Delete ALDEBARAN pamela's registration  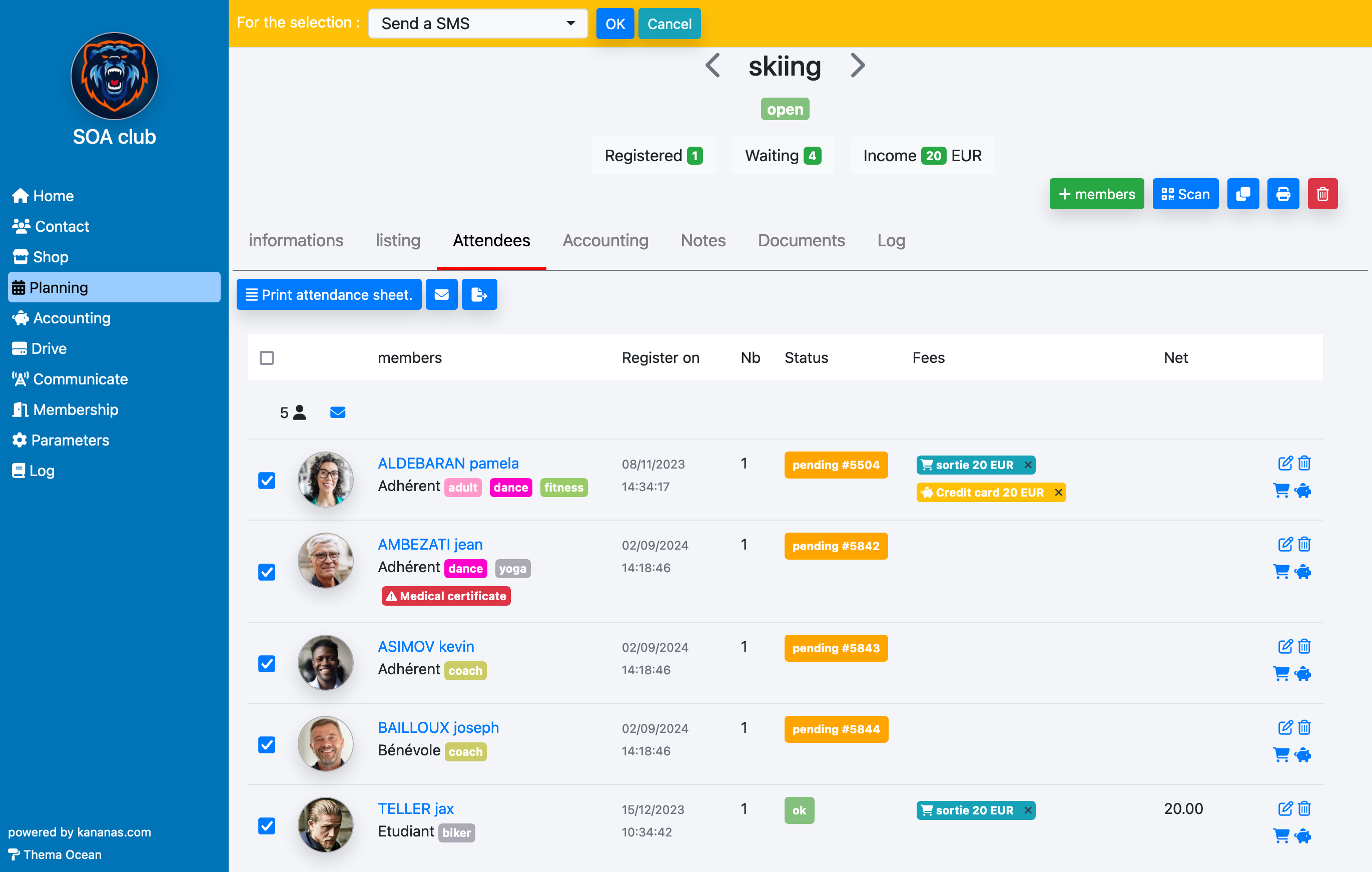click(1304, 463)
